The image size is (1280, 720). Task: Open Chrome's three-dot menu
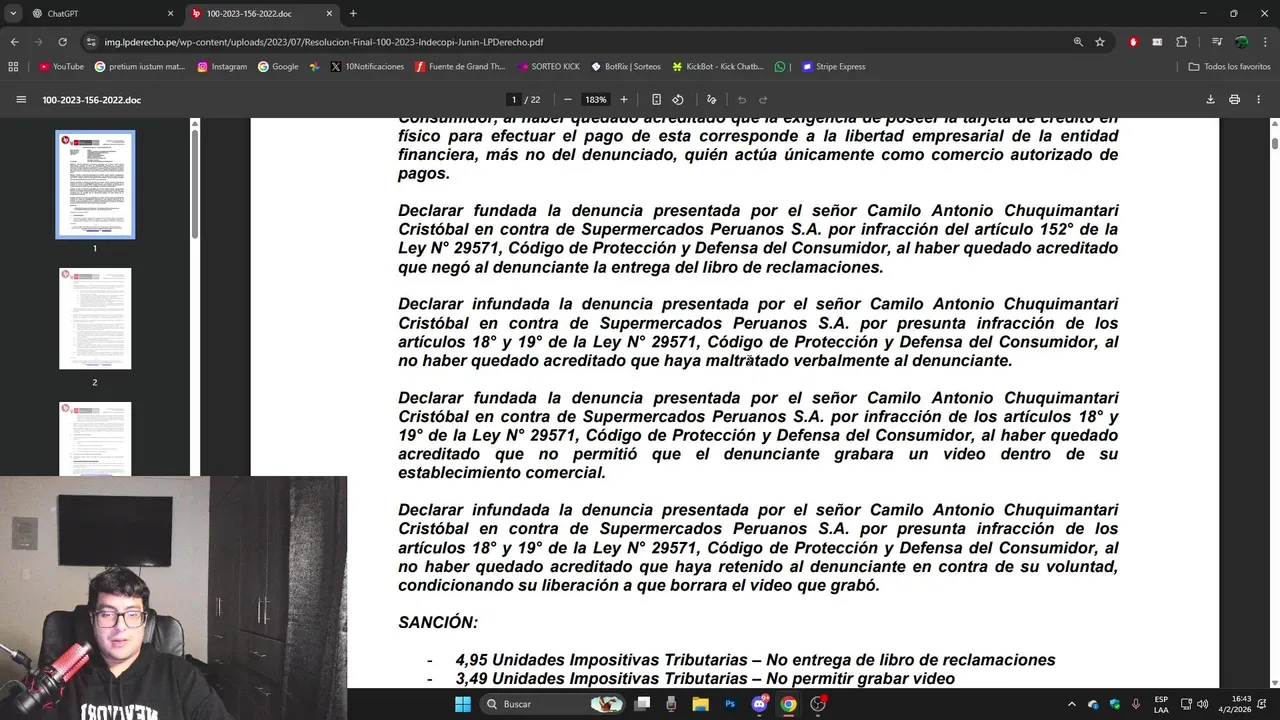[1265, 42]
